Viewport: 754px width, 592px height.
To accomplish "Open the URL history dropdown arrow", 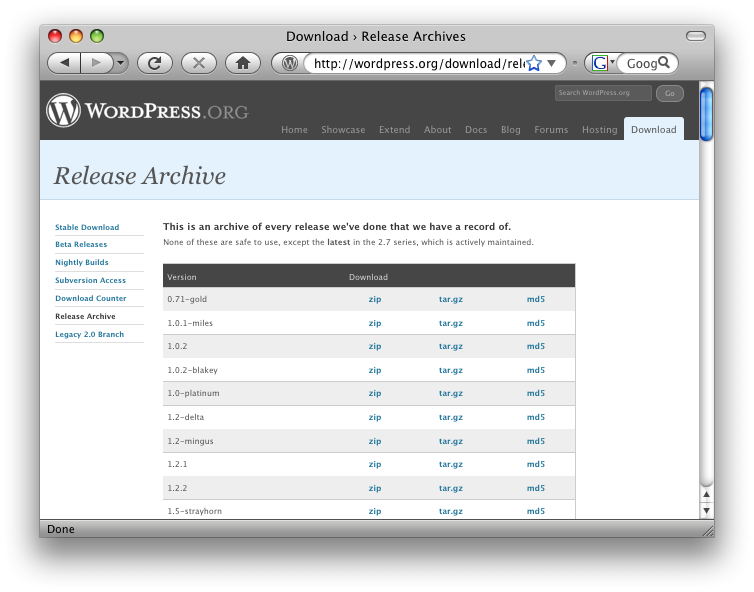I will tap(552, 63).
